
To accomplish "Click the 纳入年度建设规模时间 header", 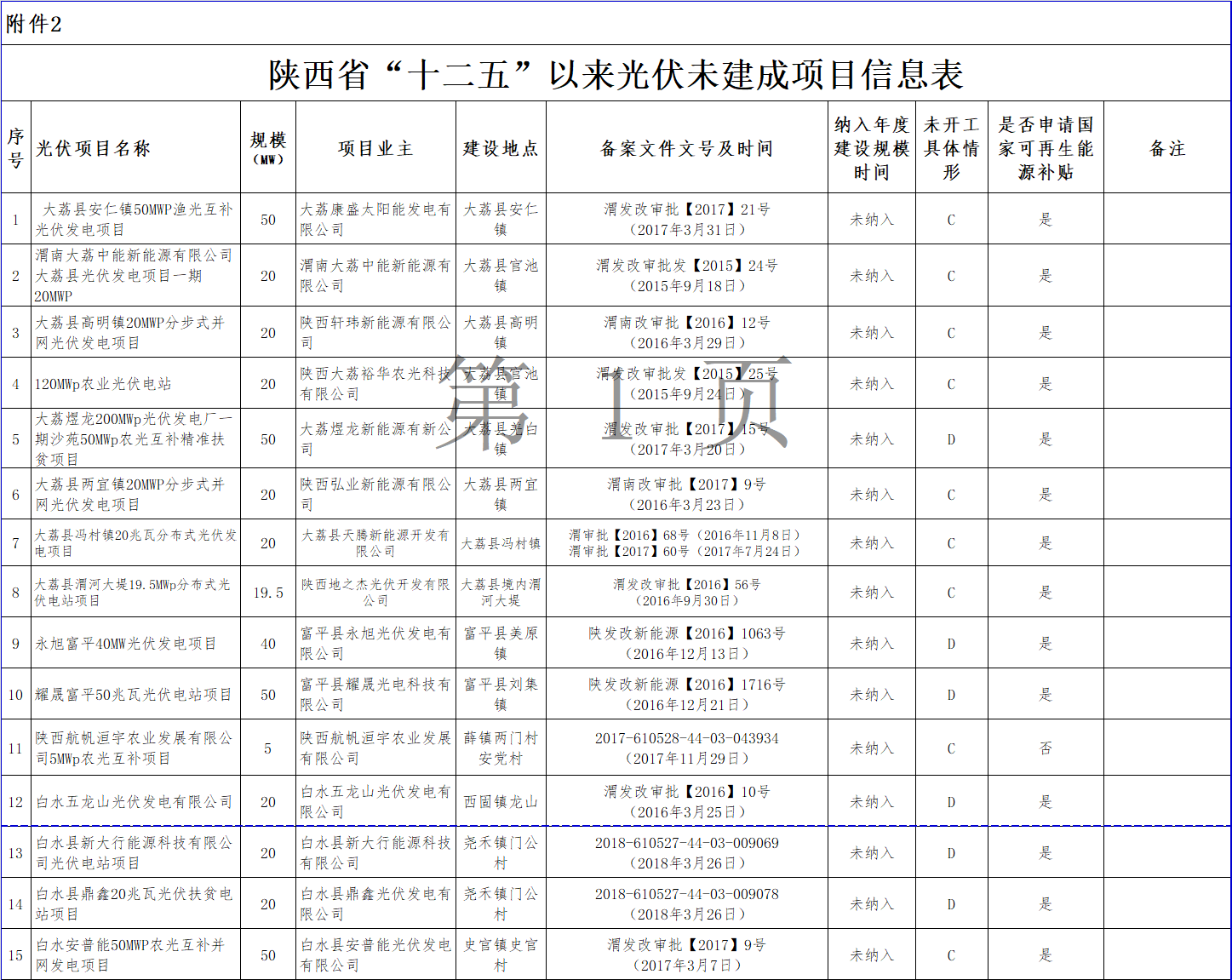I will click(872, 148).
